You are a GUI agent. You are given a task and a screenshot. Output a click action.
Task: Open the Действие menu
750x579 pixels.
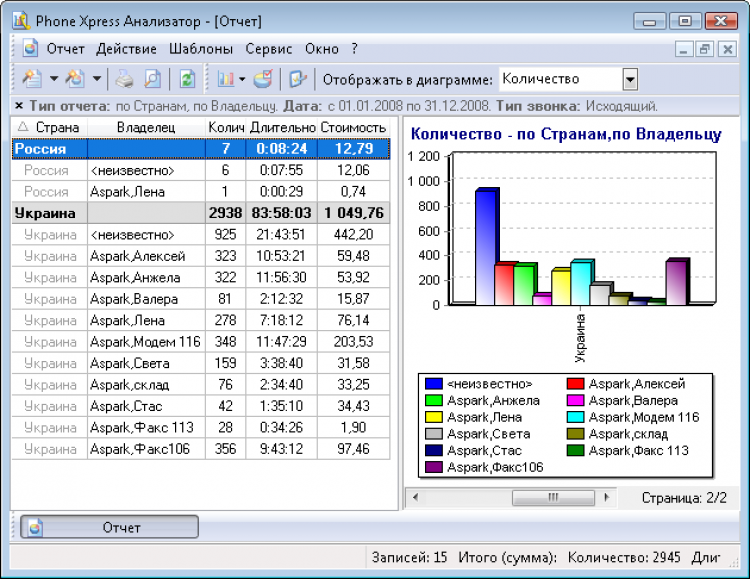(x=126, y=48)
